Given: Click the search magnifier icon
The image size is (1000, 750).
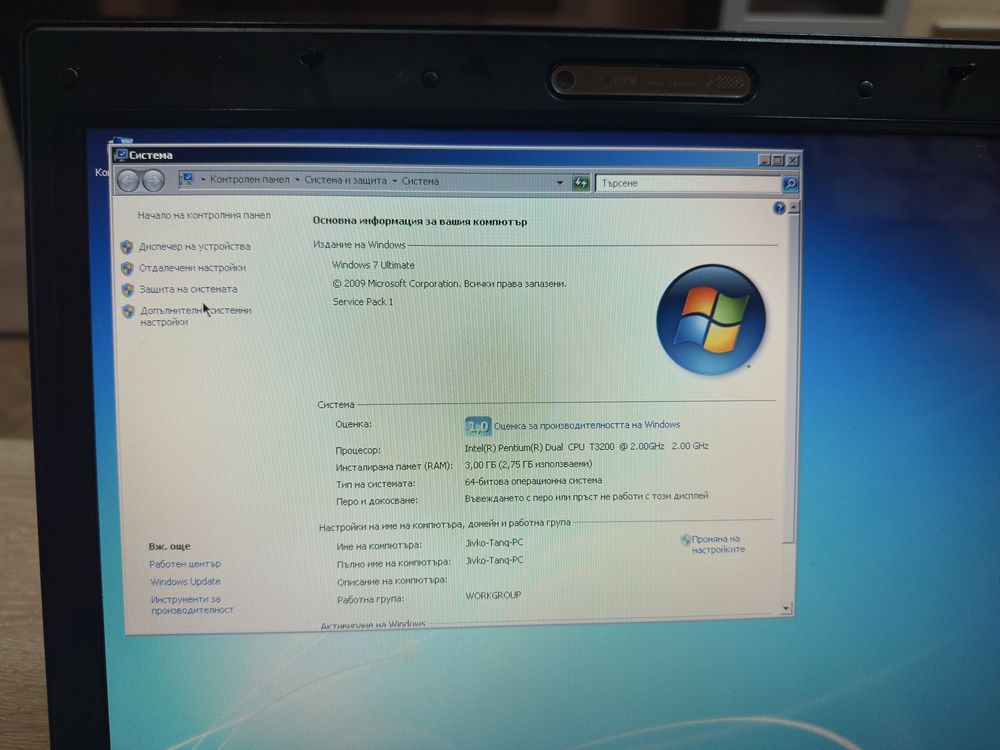Looking at the screenshot, I should point(790,184).
